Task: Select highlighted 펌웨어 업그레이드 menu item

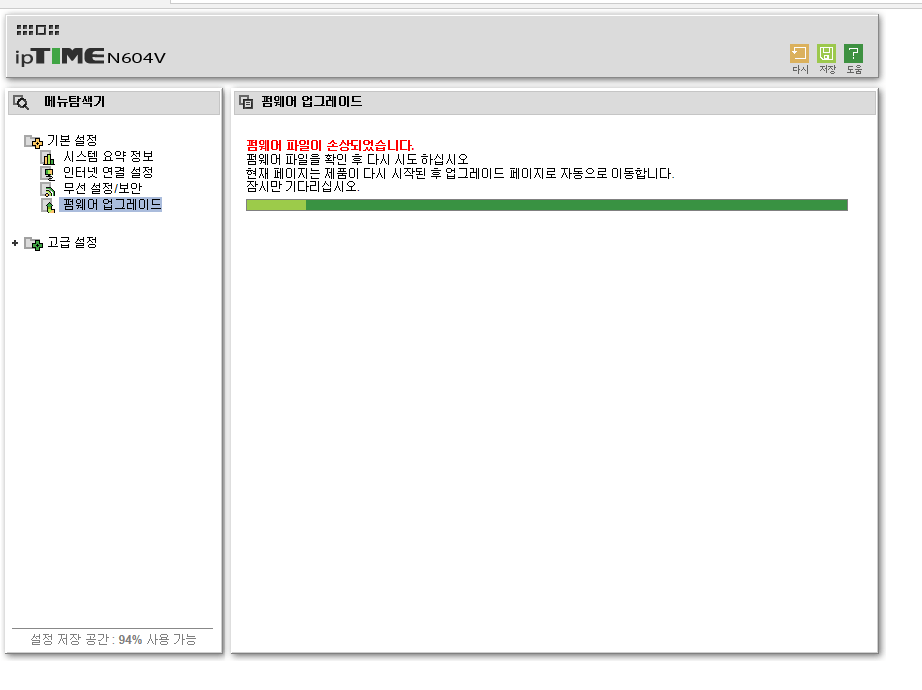Action: click(x=111, y=204)
